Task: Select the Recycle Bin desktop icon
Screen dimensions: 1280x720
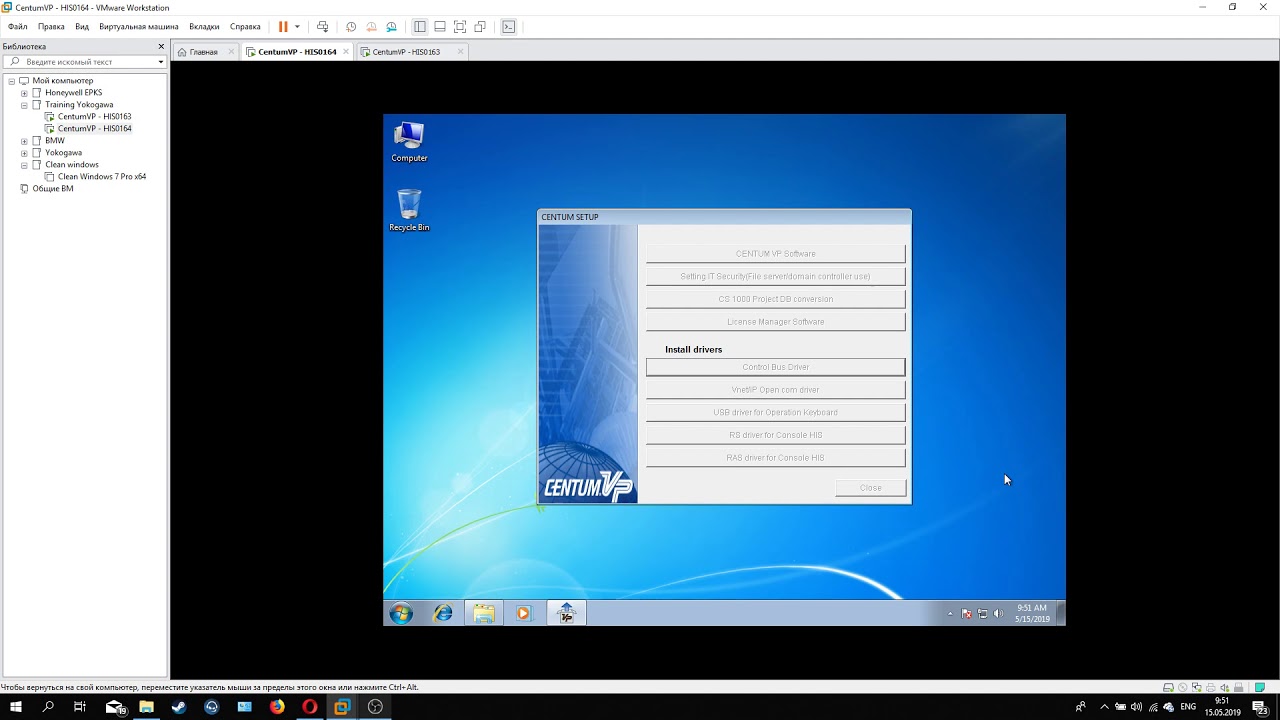Action: tap(409, 210)
